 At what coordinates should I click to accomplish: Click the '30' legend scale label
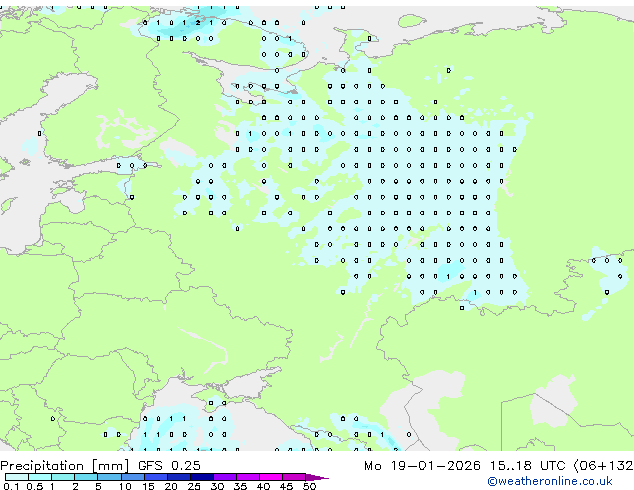[x=217, y=486]
